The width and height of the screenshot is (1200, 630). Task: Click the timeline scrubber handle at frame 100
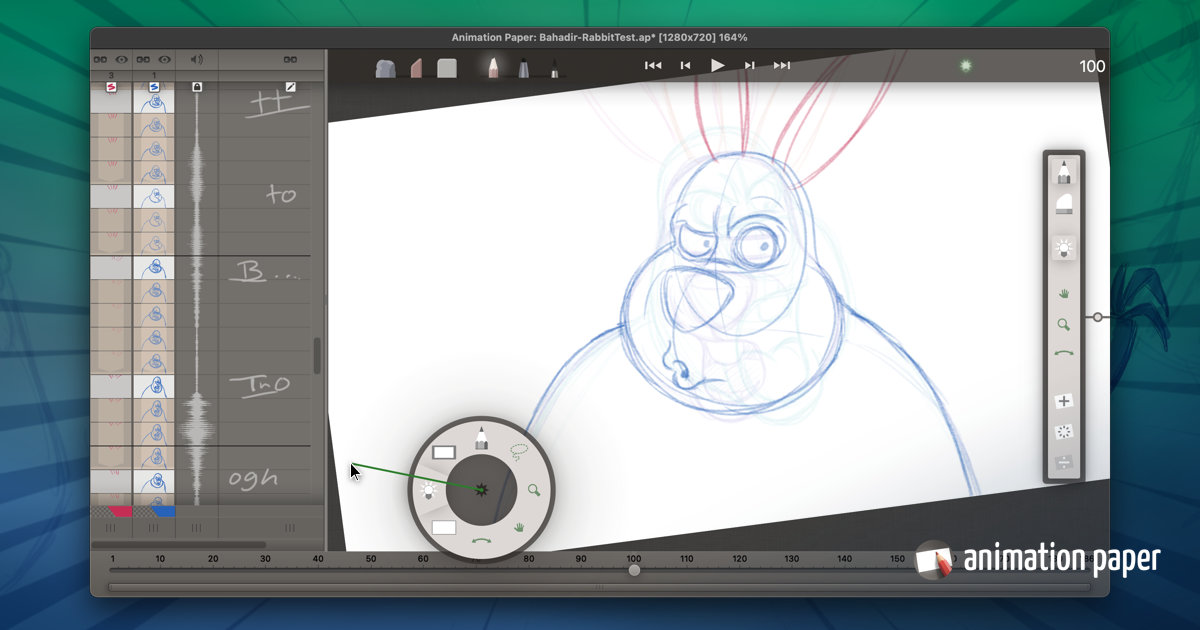point(634,570)
